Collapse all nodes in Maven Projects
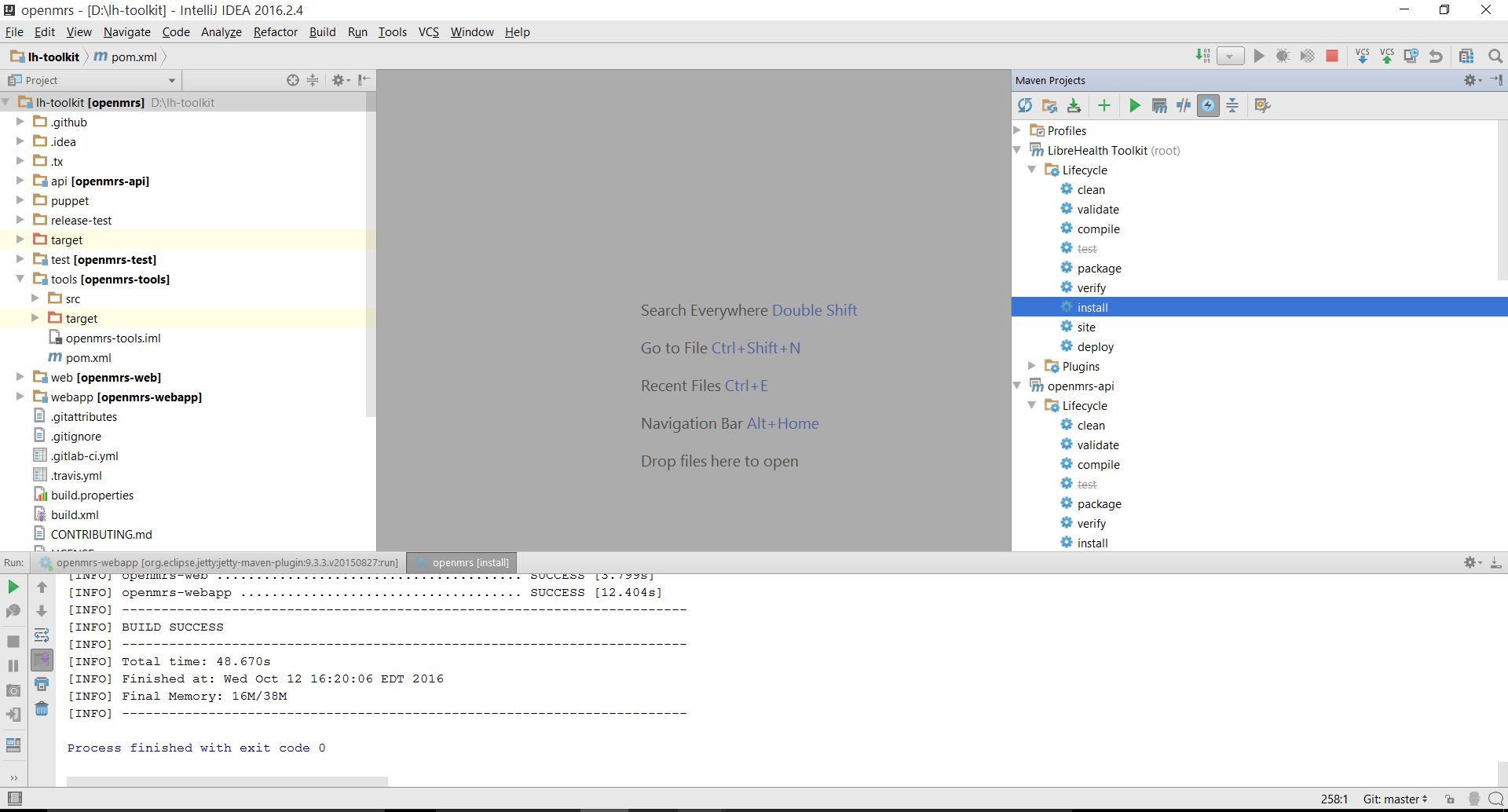1508x812 pixels. pyautogui.click(x=1232, y=105)
